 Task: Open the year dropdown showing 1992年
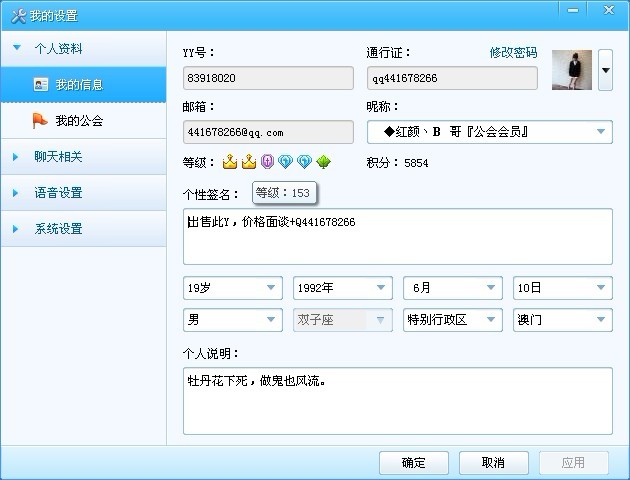click(343, 288)
